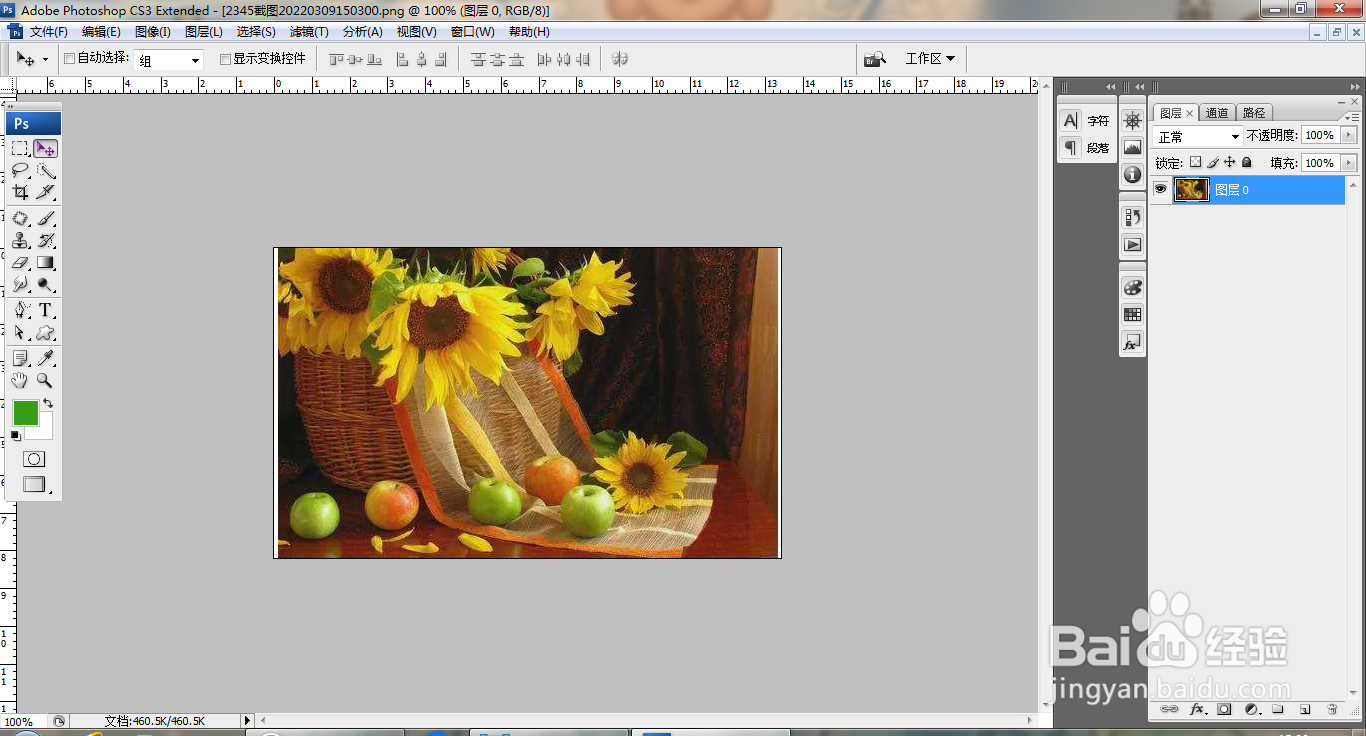Open the Navigator panel icon
Screen dimensions: 1366x736
[x=1132, y=120]
